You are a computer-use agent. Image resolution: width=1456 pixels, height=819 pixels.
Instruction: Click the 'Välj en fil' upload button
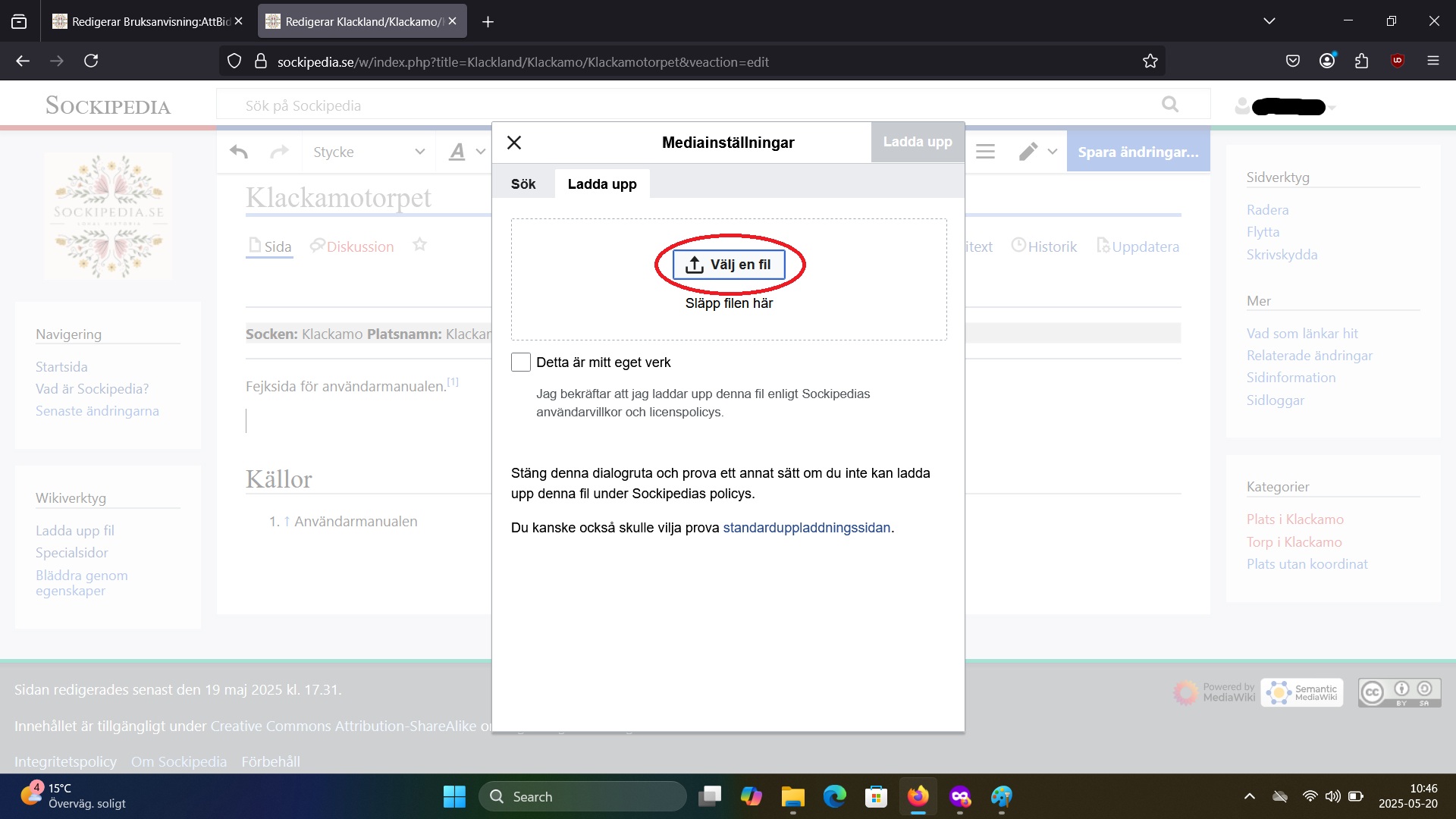[729, 265]
